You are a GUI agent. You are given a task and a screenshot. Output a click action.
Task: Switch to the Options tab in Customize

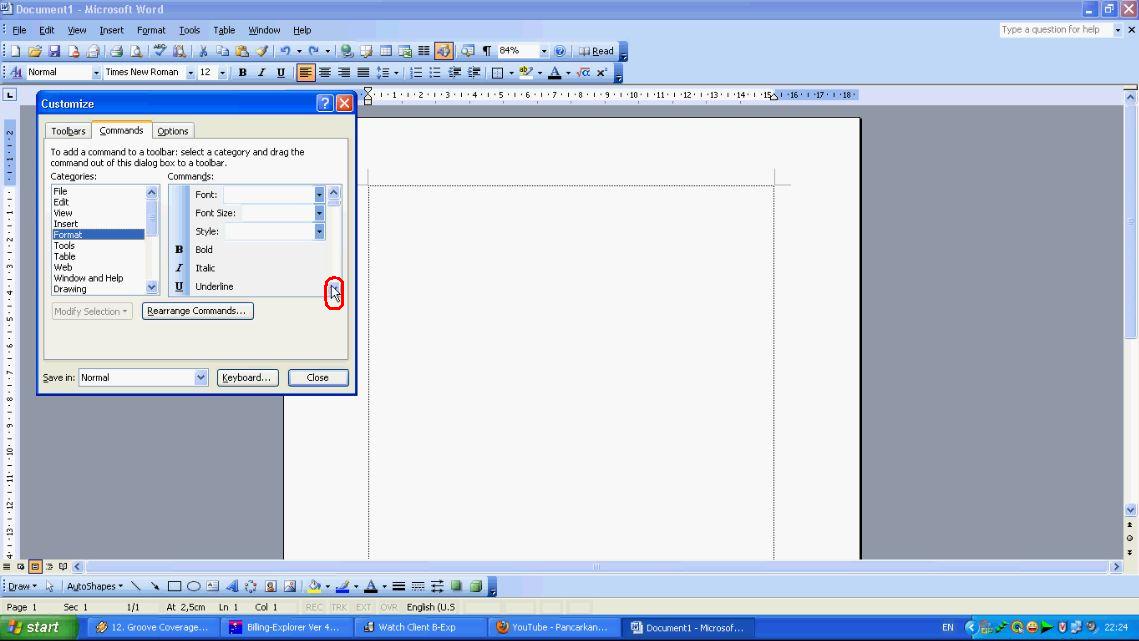pyautogui.click(x=173, y=131)
